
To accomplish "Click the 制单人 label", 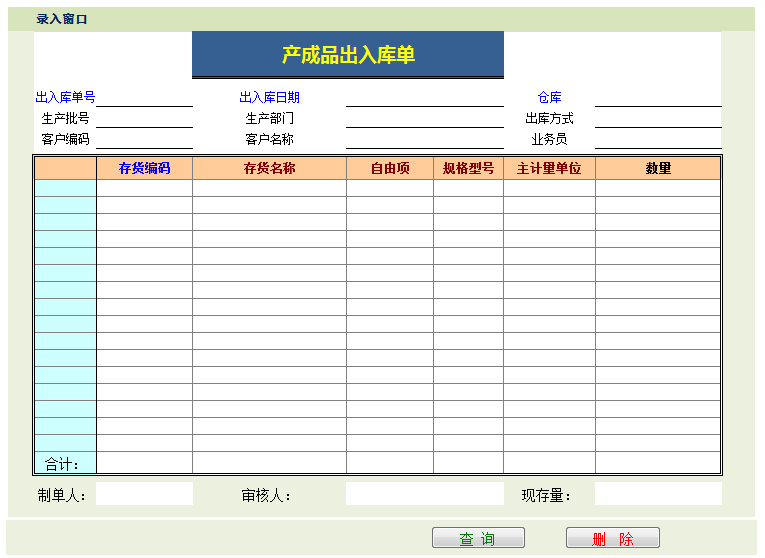I will pos(61,496).
